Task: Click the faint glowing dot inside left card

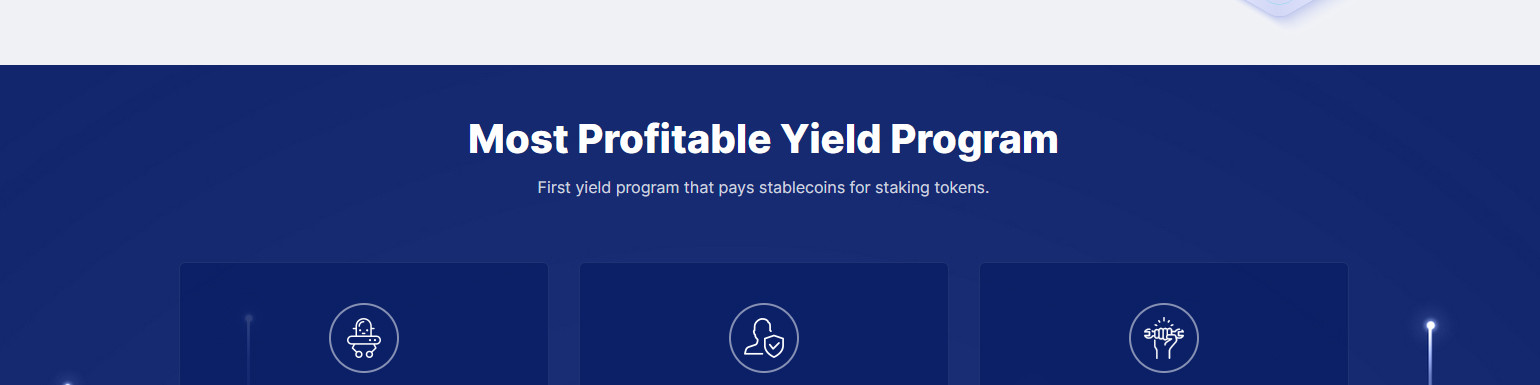Action: [x=249, y=318]
